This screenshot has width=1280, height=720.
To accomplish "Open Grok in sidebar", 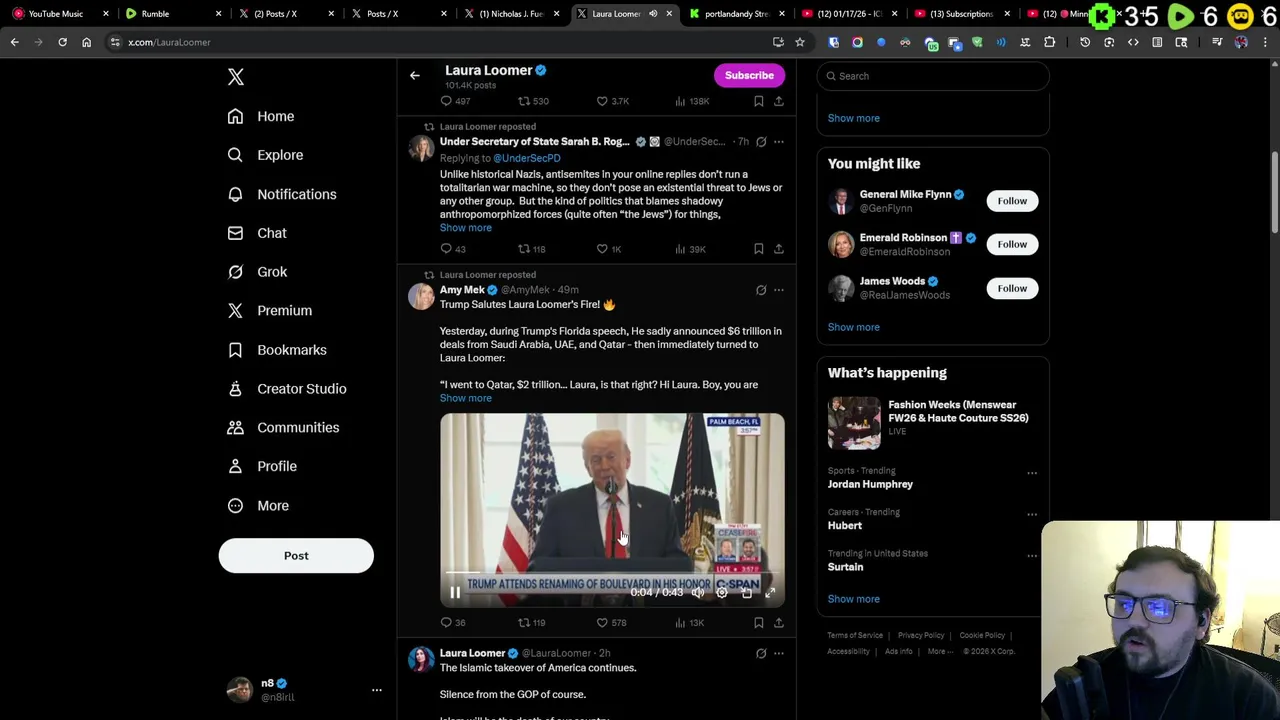I will [256, 272].
